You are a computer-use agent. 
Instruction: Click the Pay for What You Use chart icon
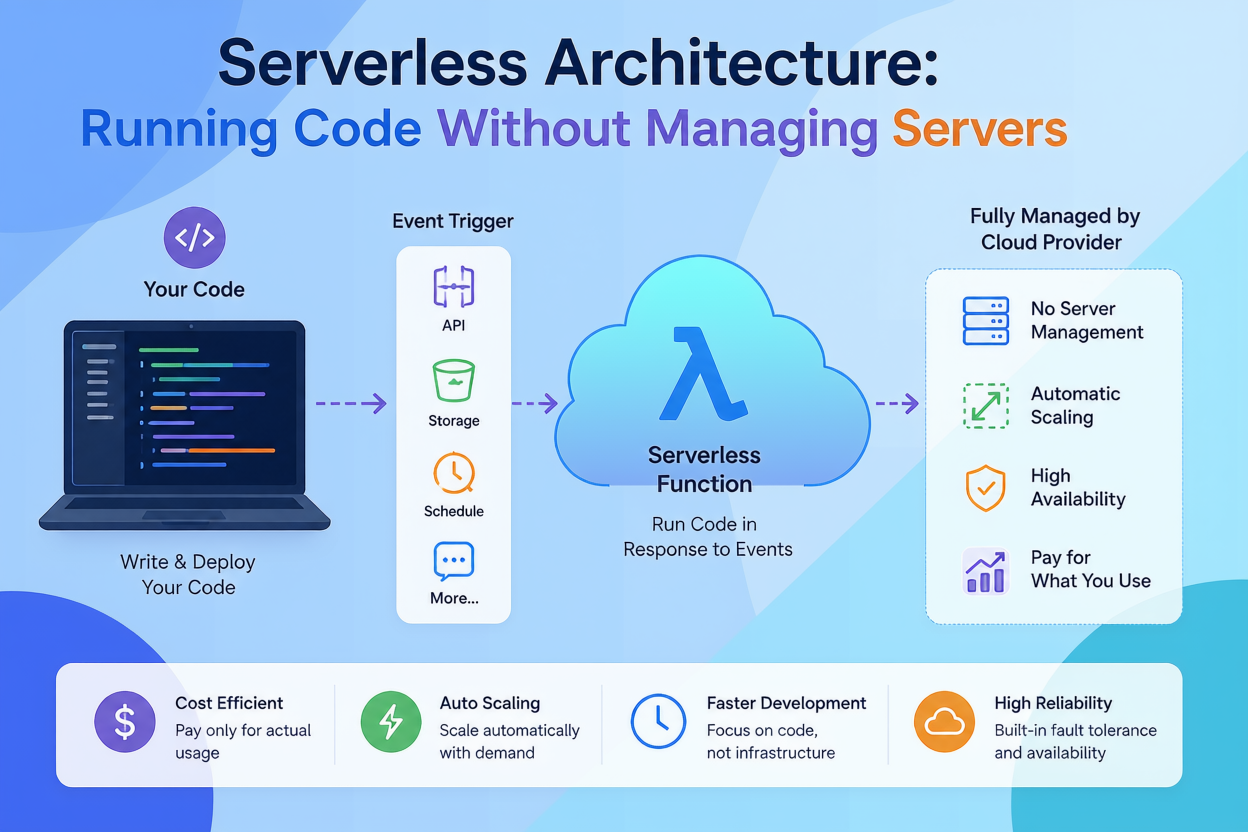[985, 571]
